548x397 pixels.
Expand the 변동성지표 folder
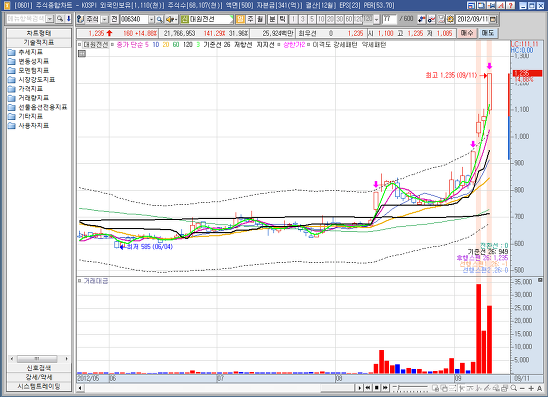29,61
